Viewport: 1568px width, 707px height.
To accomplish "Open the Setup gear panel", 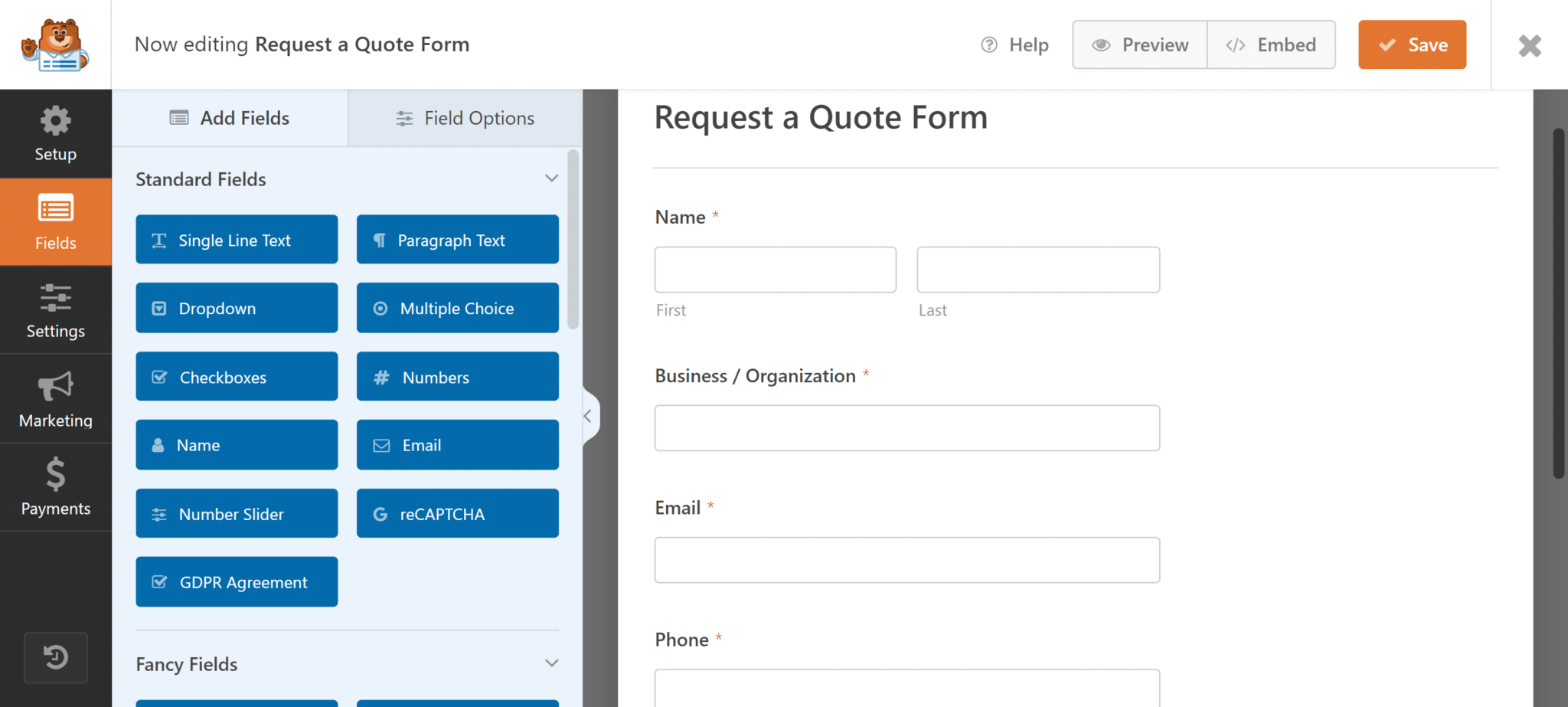I will pyautogui.click(x=56, y=134).
